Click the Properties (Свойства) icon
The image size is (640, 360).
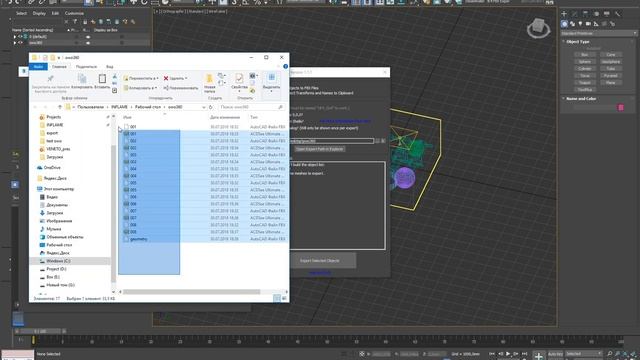pos(239,78)
